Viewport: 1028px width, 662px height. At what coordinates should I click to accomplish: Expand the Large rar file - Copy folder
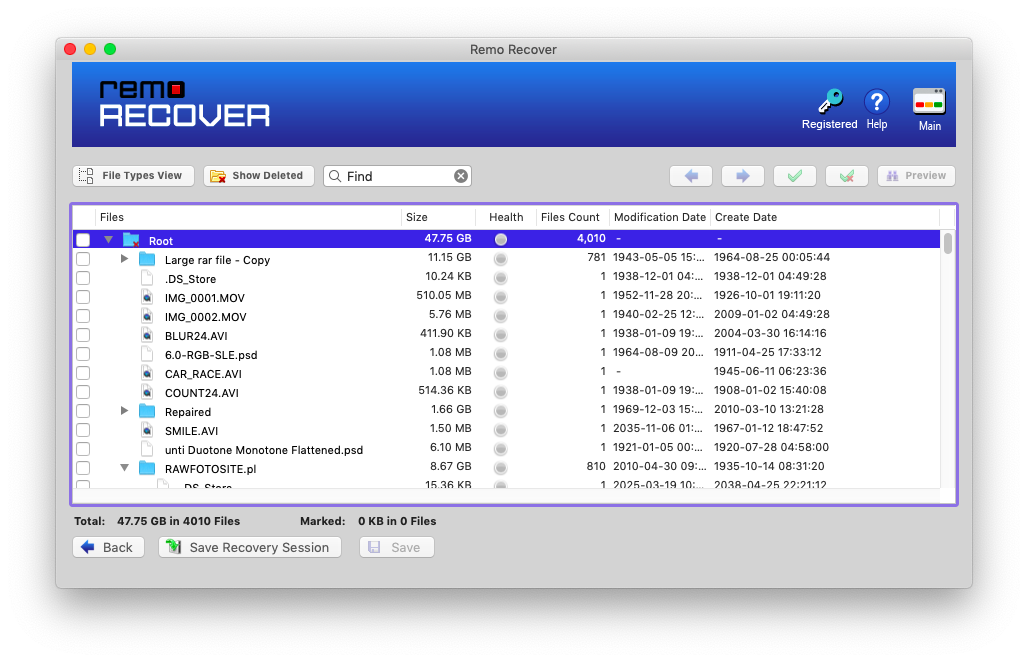pos(124,259)
